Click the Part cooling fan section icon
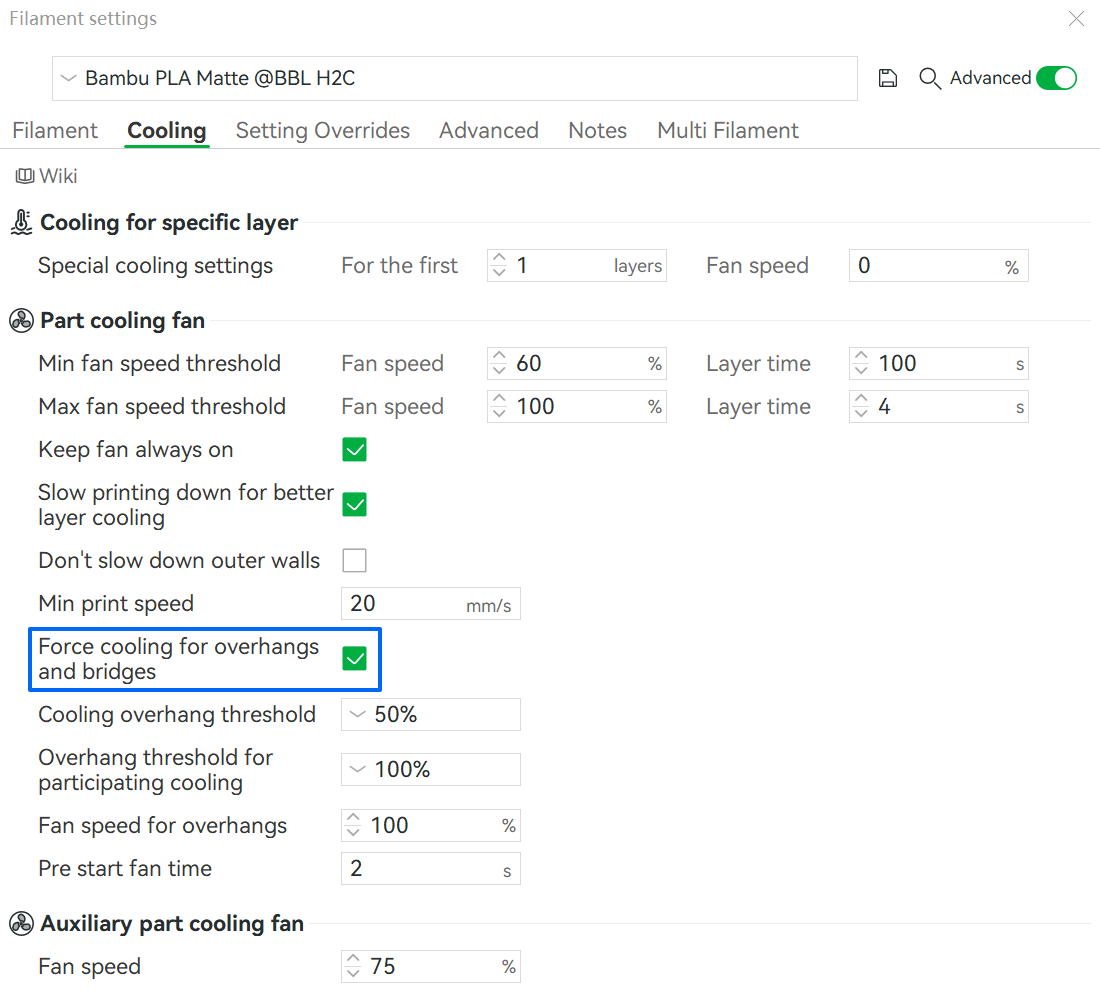This screenshot has width=1100, height=1002. coord(22,321)
